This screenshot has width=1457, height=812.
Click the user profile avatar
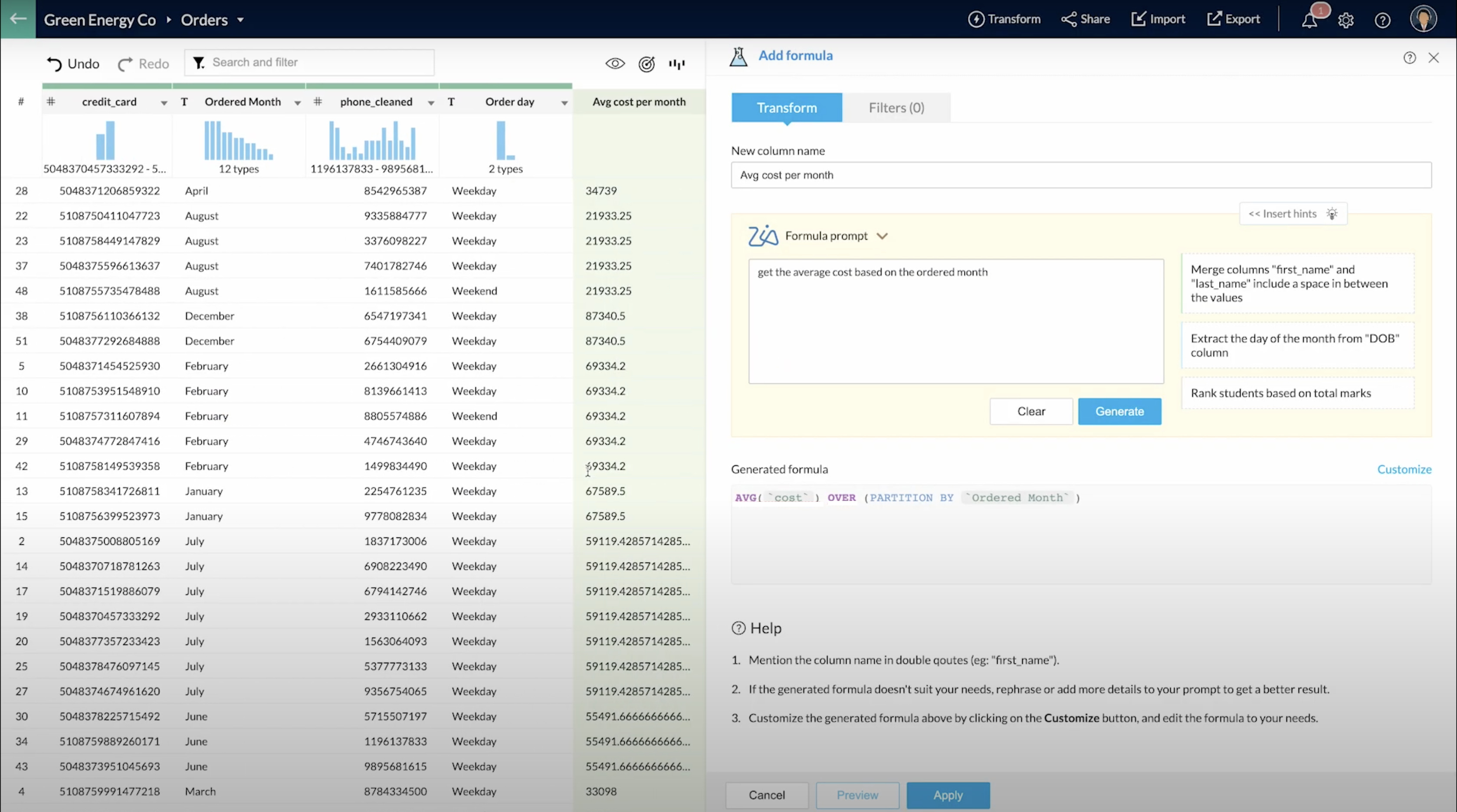[x=1423, y=19]
